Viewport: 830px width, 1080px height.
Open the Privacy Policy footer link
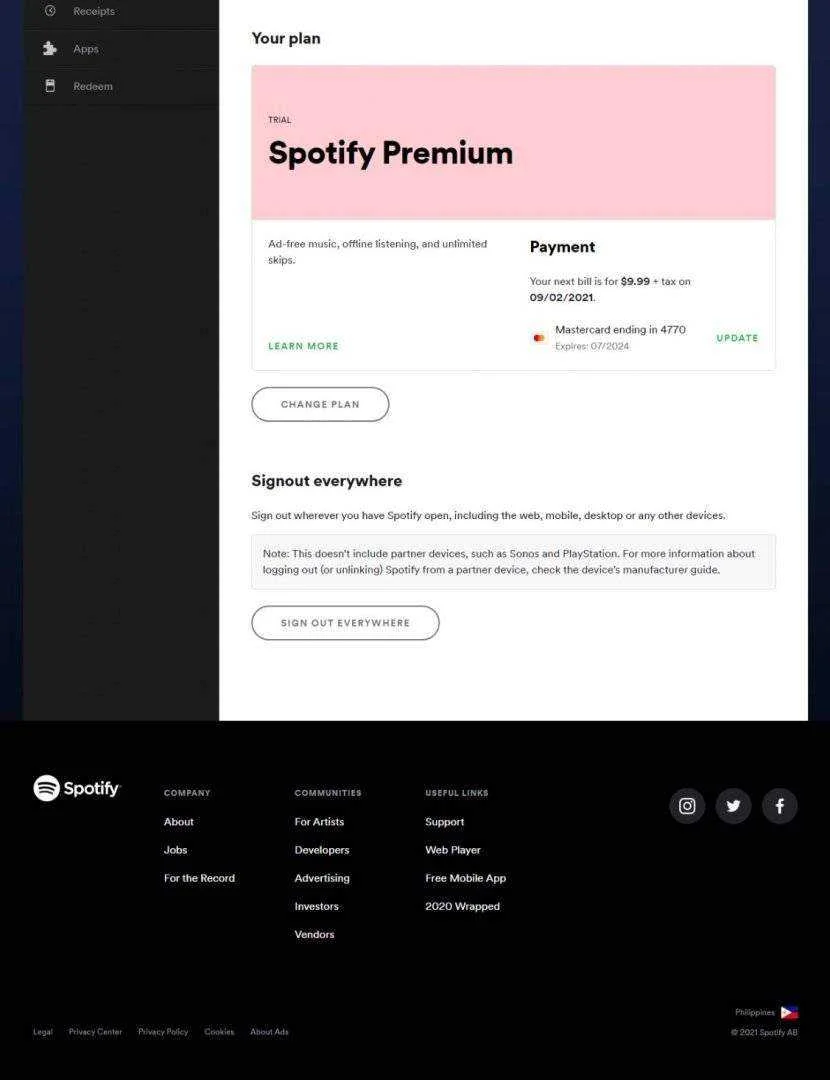click(163, 1032)
